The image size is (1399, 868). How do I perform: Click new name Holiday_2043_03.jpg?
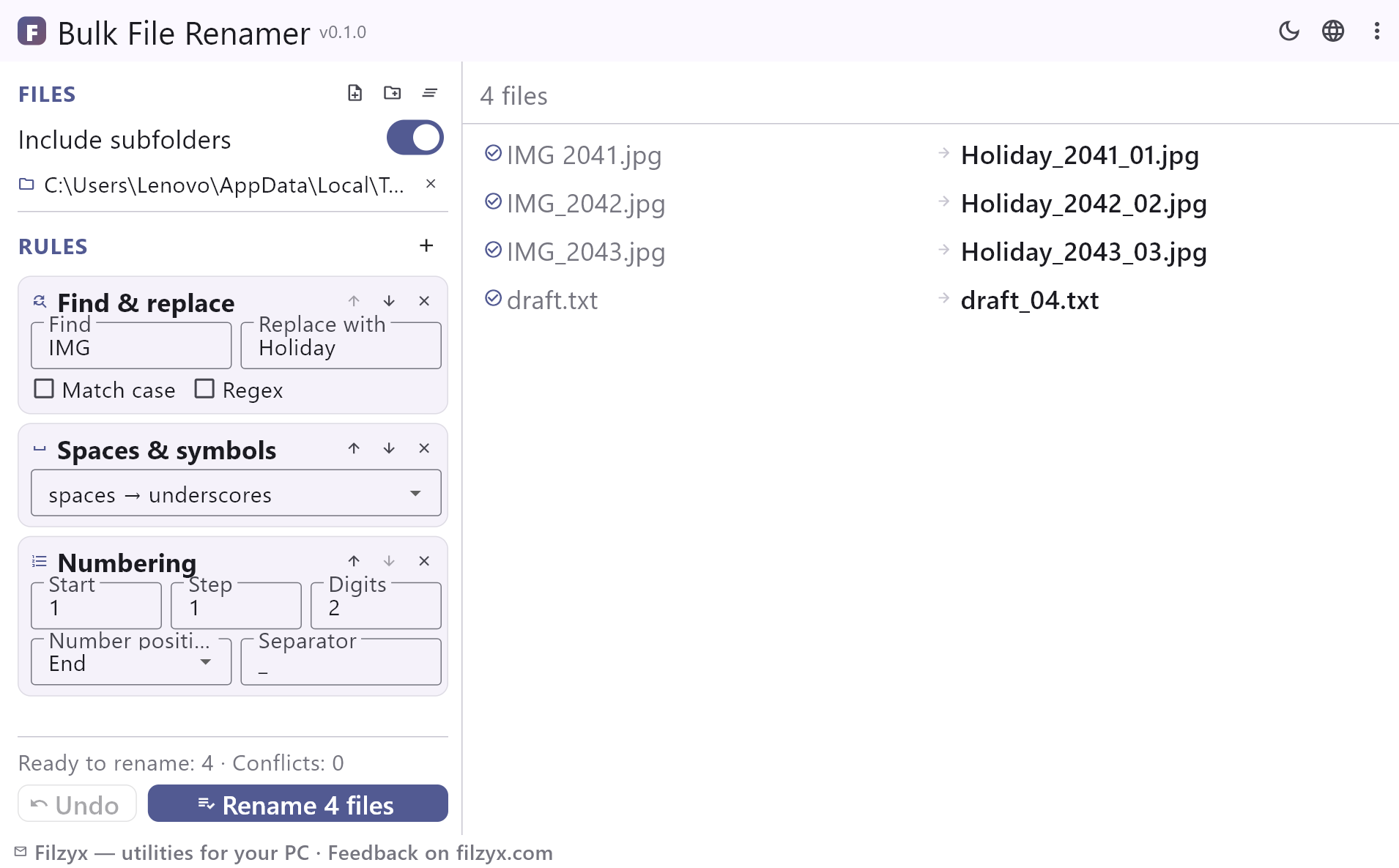click(1083, 252)
